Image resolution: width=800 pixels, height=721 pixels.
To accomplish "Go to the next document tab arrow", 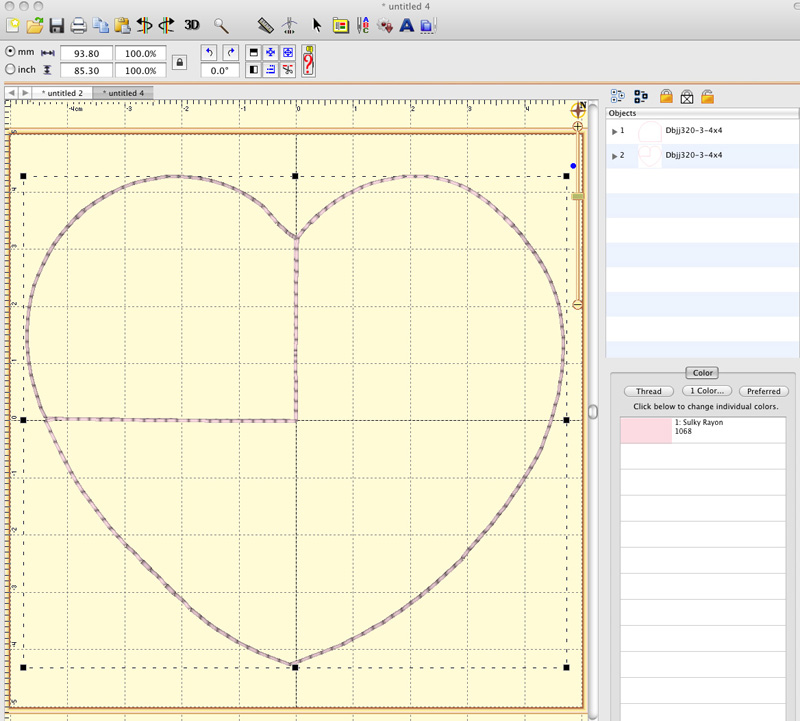I will [x=25, y=93].
